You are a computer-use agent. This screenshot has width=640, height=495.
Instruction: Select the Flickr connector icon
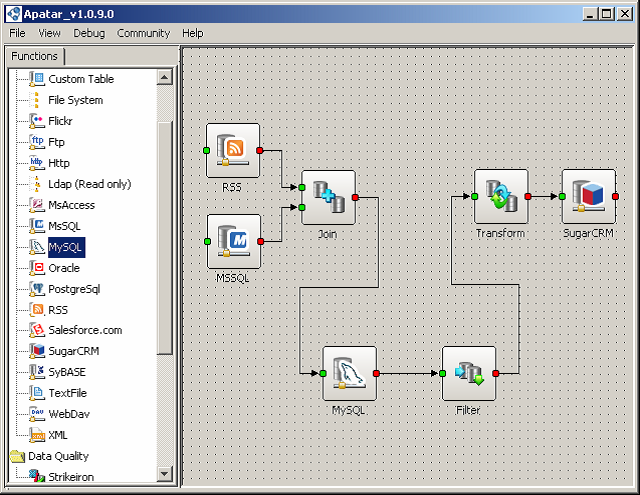pyautogui.click(x=37, y=121)
